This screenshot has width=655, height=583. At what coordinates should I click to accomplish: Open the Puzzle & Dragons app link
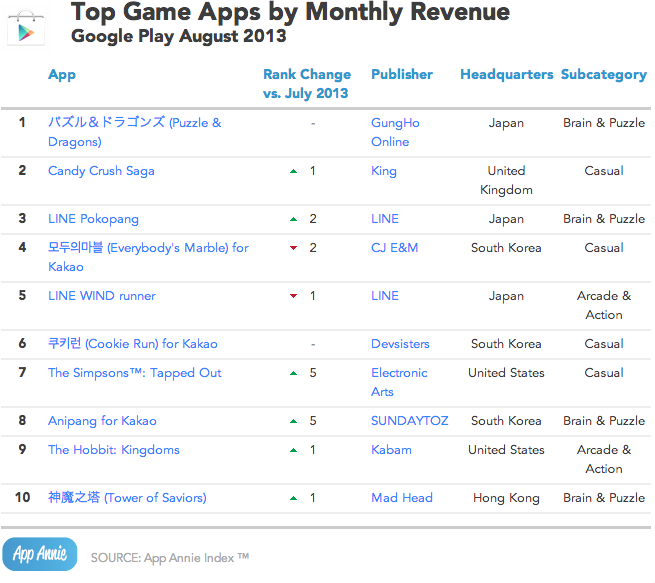135,132
